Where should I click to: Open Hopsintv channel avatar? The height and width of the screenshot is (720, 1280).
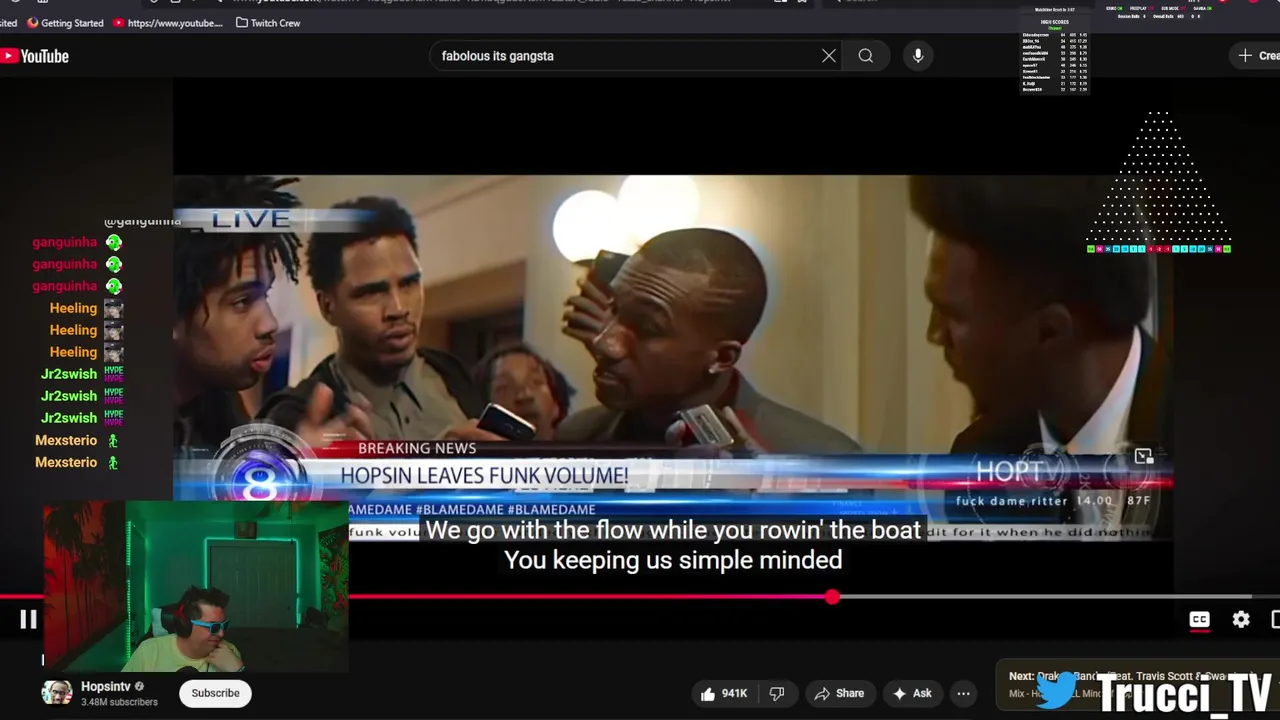(57, 693)
